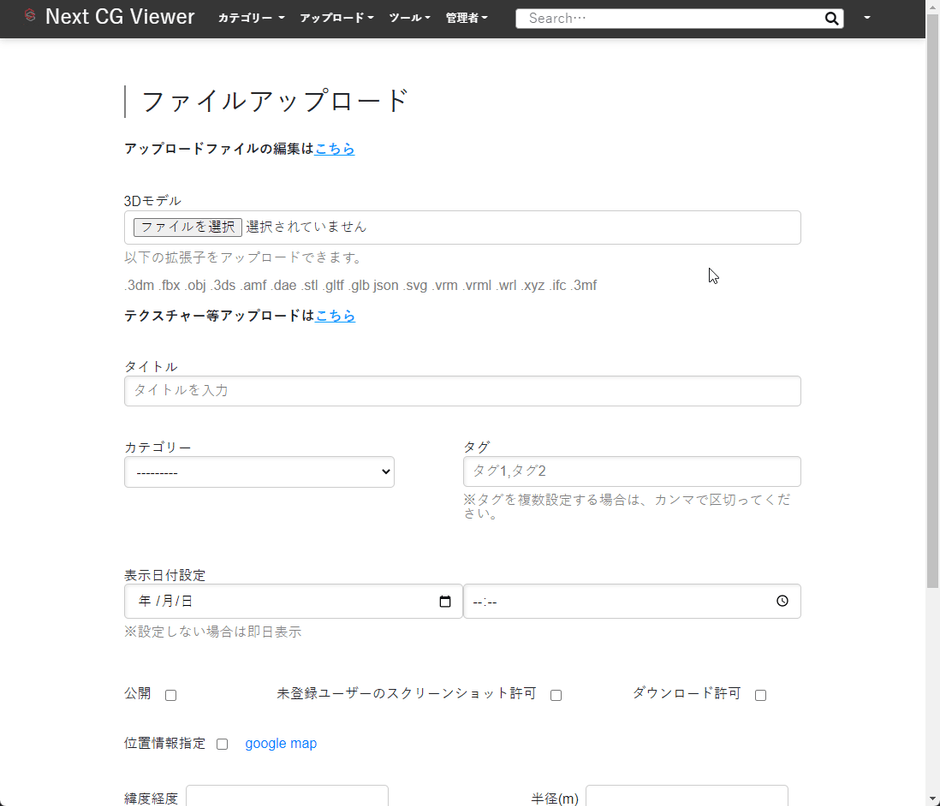940x806 pixels.
Task: Open the caret dropdown beside the search bar
Action: [866, 18]
